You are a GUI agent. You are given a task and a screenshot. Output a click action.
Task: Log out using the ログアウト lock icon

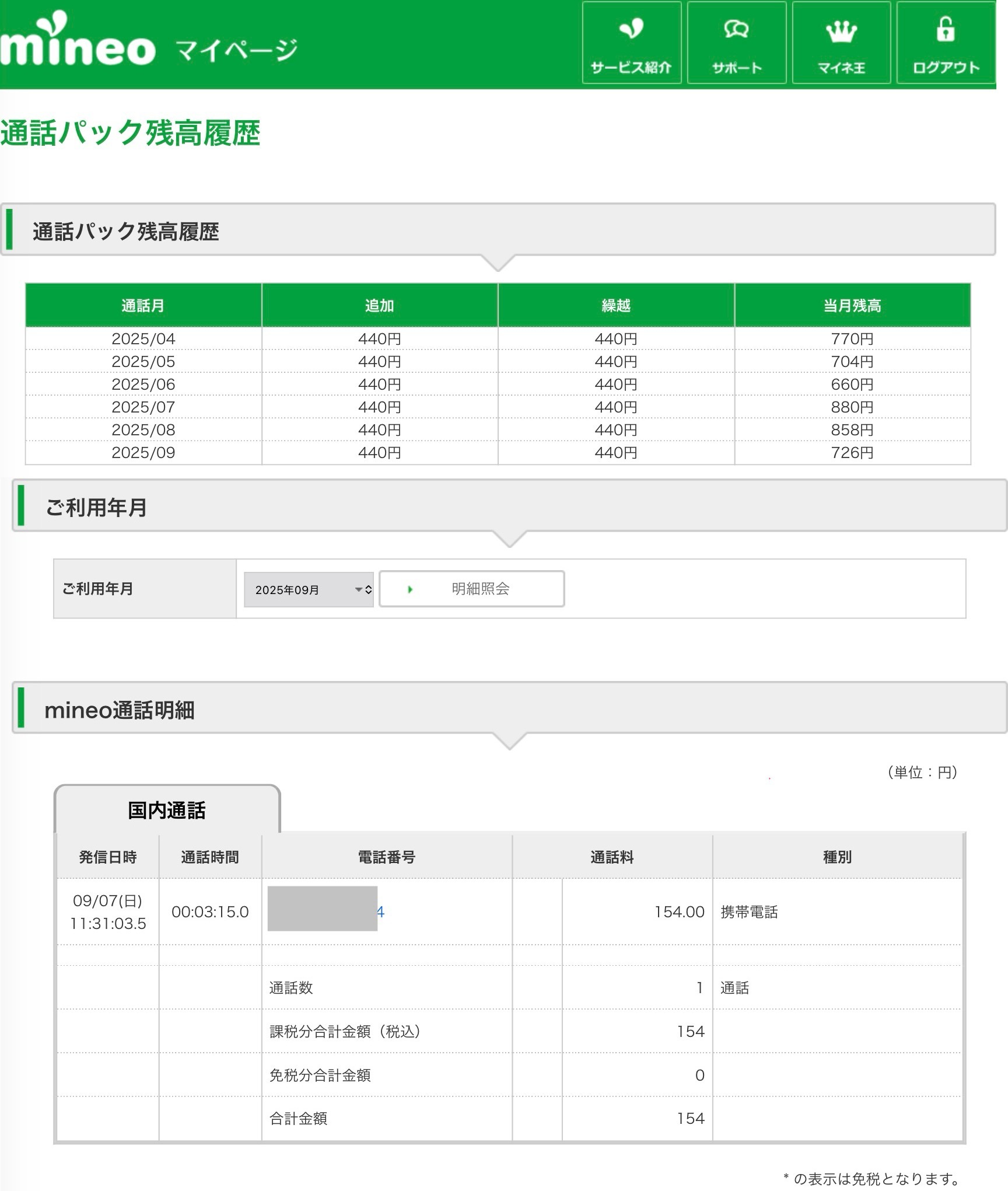(945, 30)
